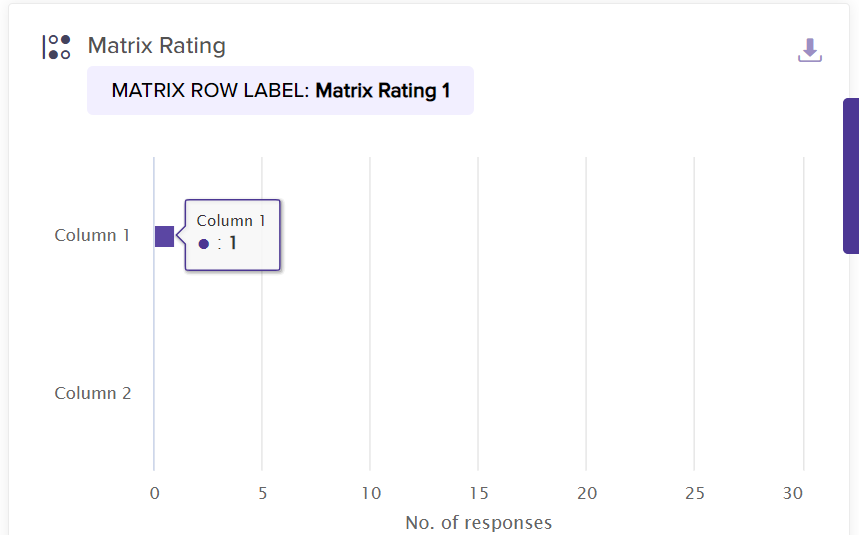Click the 20 tick on x-axis

click(587, 493)
